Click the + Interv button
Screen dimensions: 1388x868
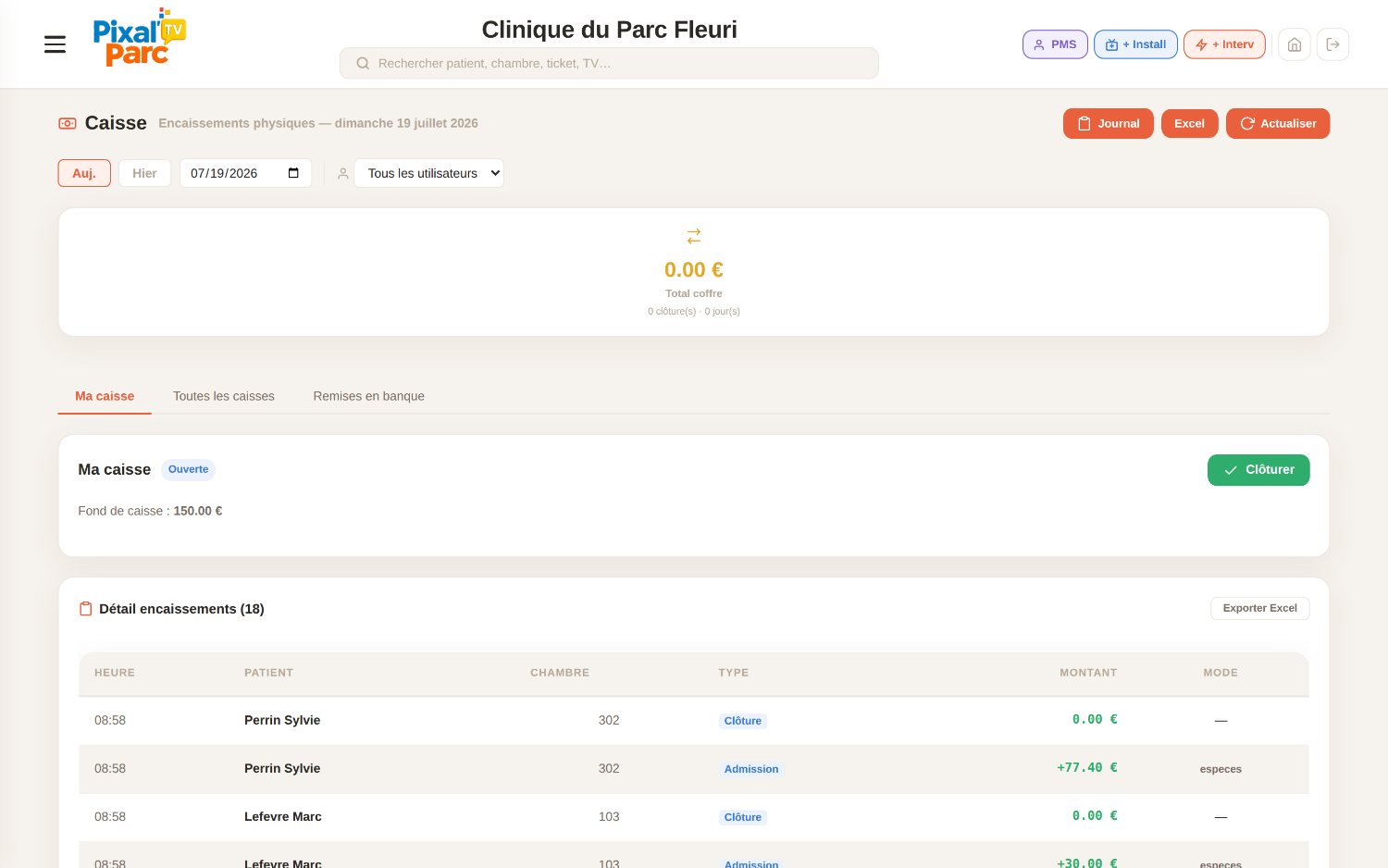click(x=1224, y=44)
